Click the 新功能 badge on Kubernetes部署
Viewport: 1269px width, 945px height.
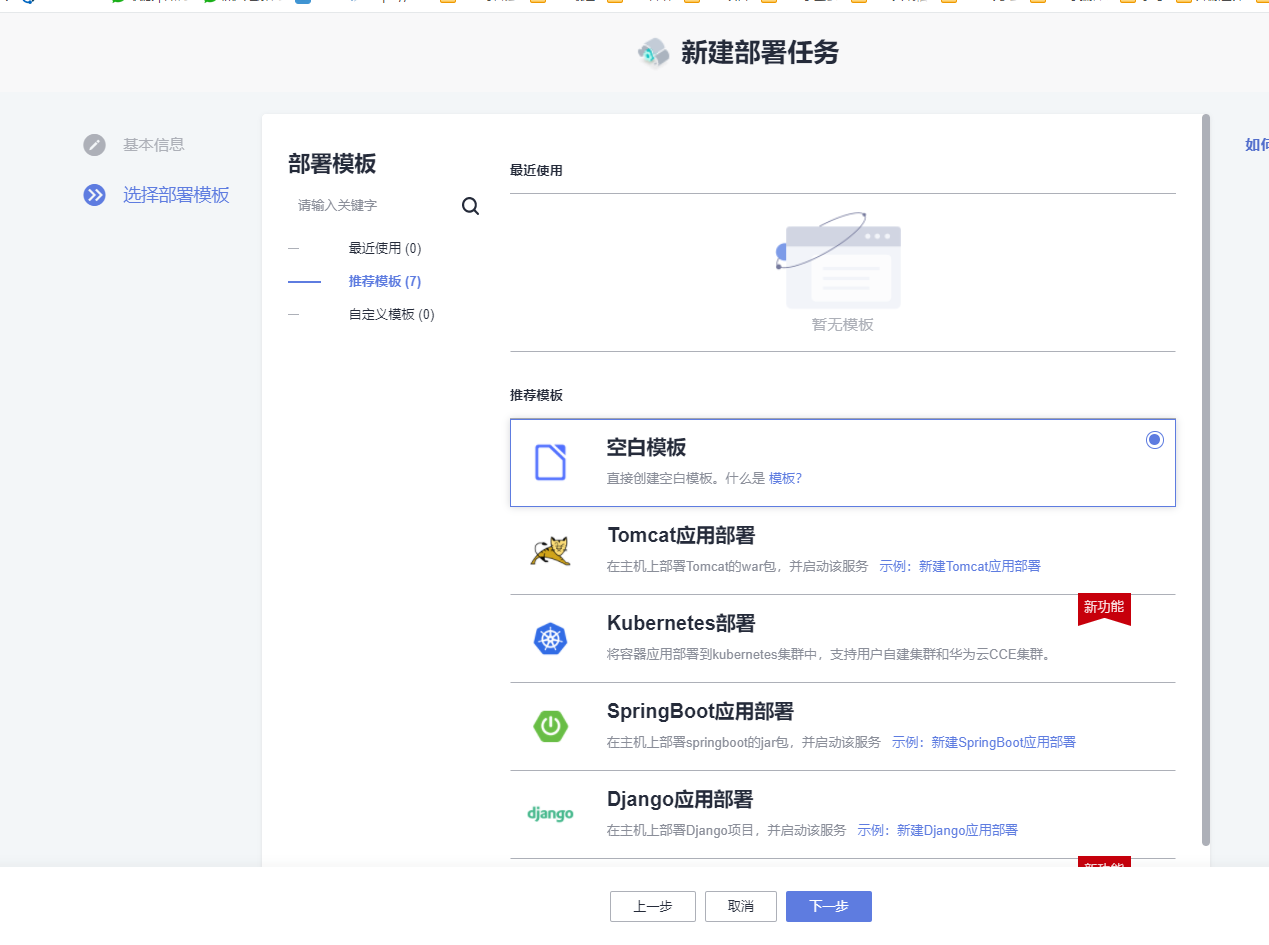pyautogui.click(x=1104, y=609)
